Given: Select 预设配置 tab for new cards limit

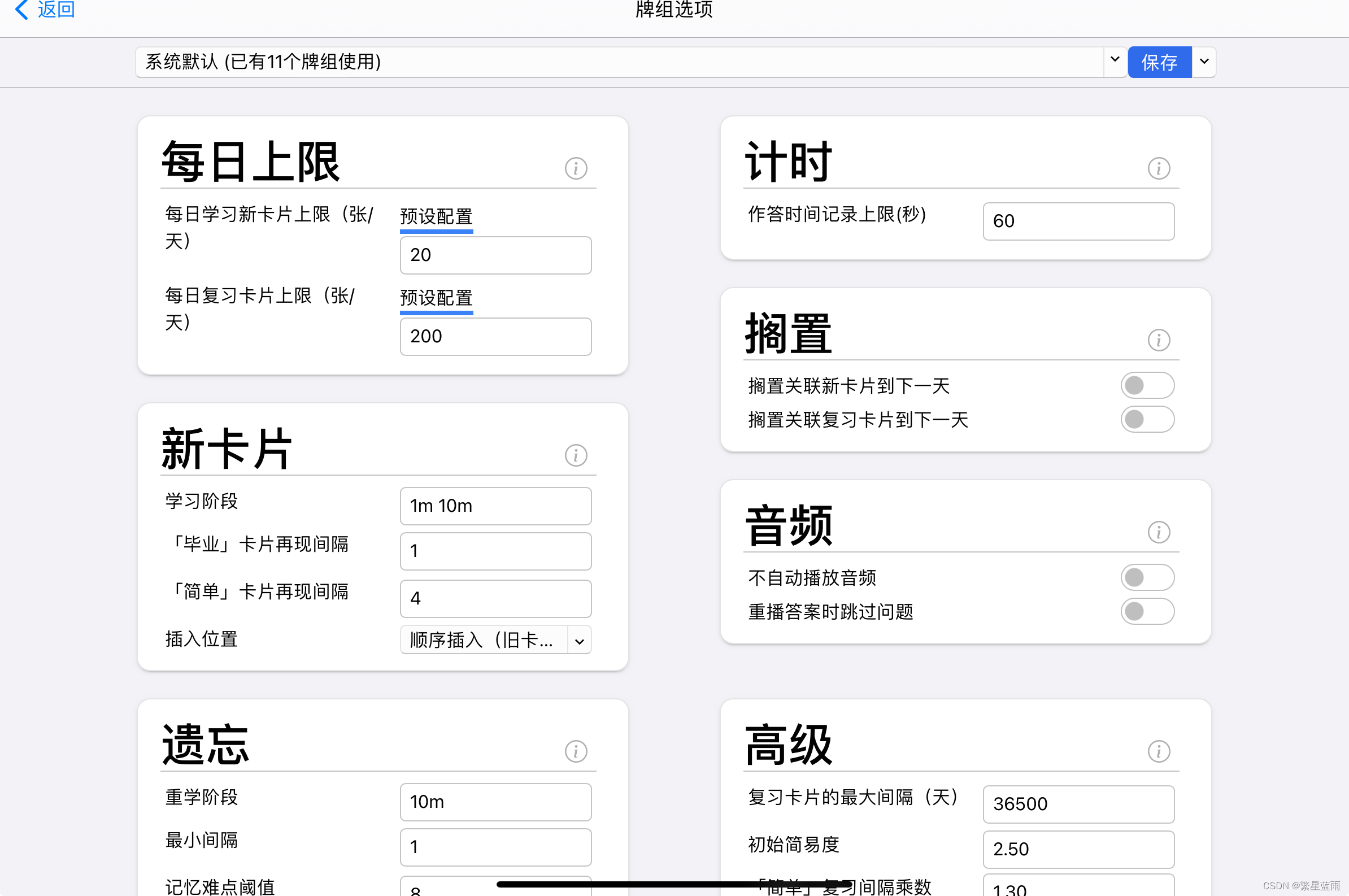Looking at the screenshot, I should 437,218.
